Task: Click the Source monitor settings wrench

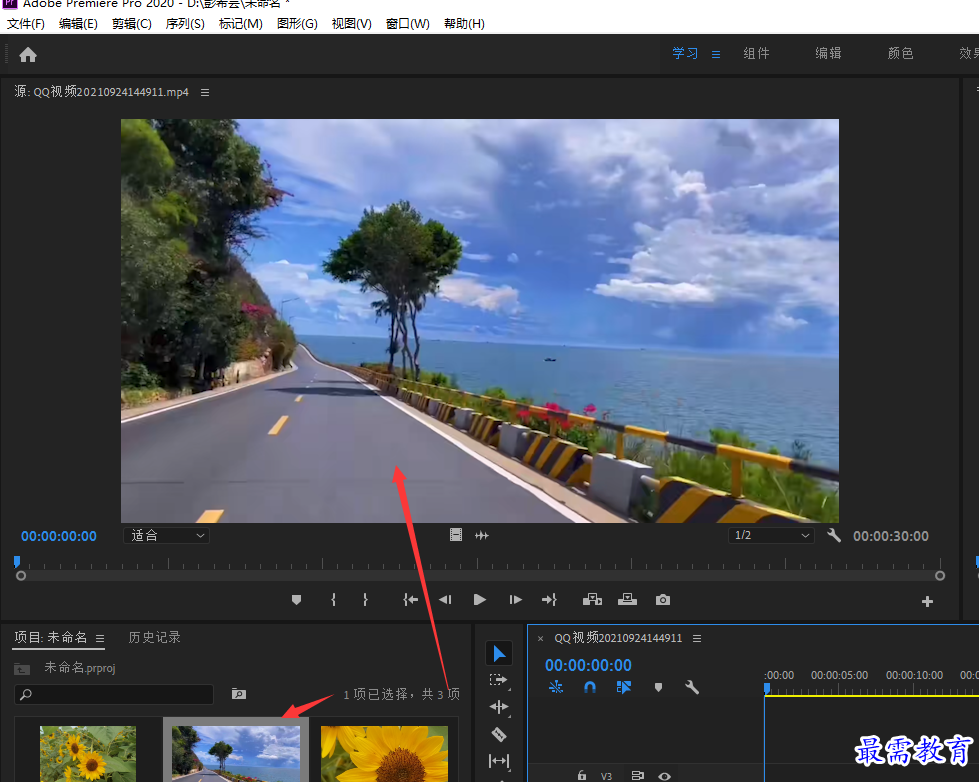Action: click(x=834, y=535)
